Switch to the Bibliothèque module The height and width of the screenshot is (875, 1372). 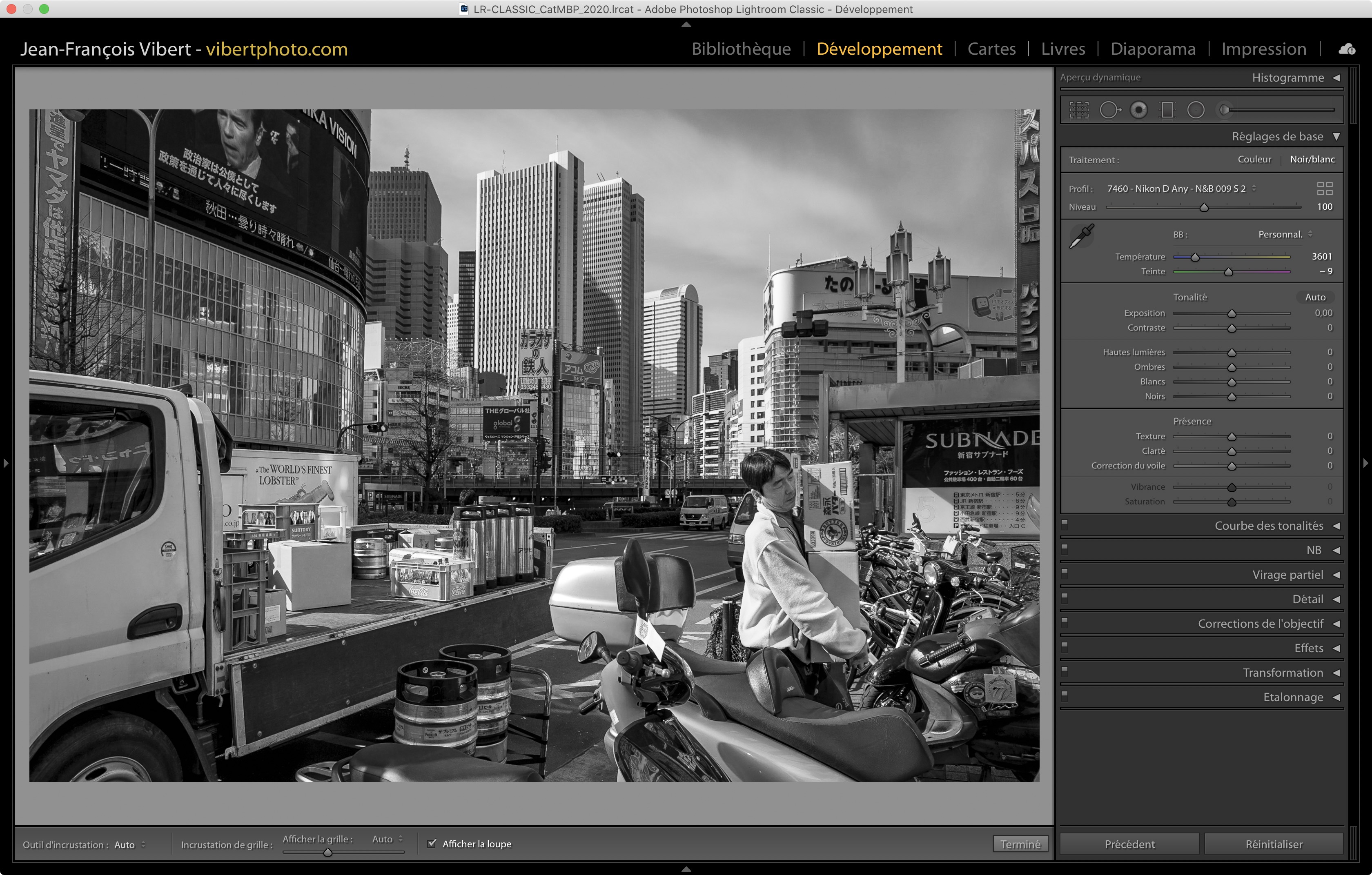coord(741,49)
